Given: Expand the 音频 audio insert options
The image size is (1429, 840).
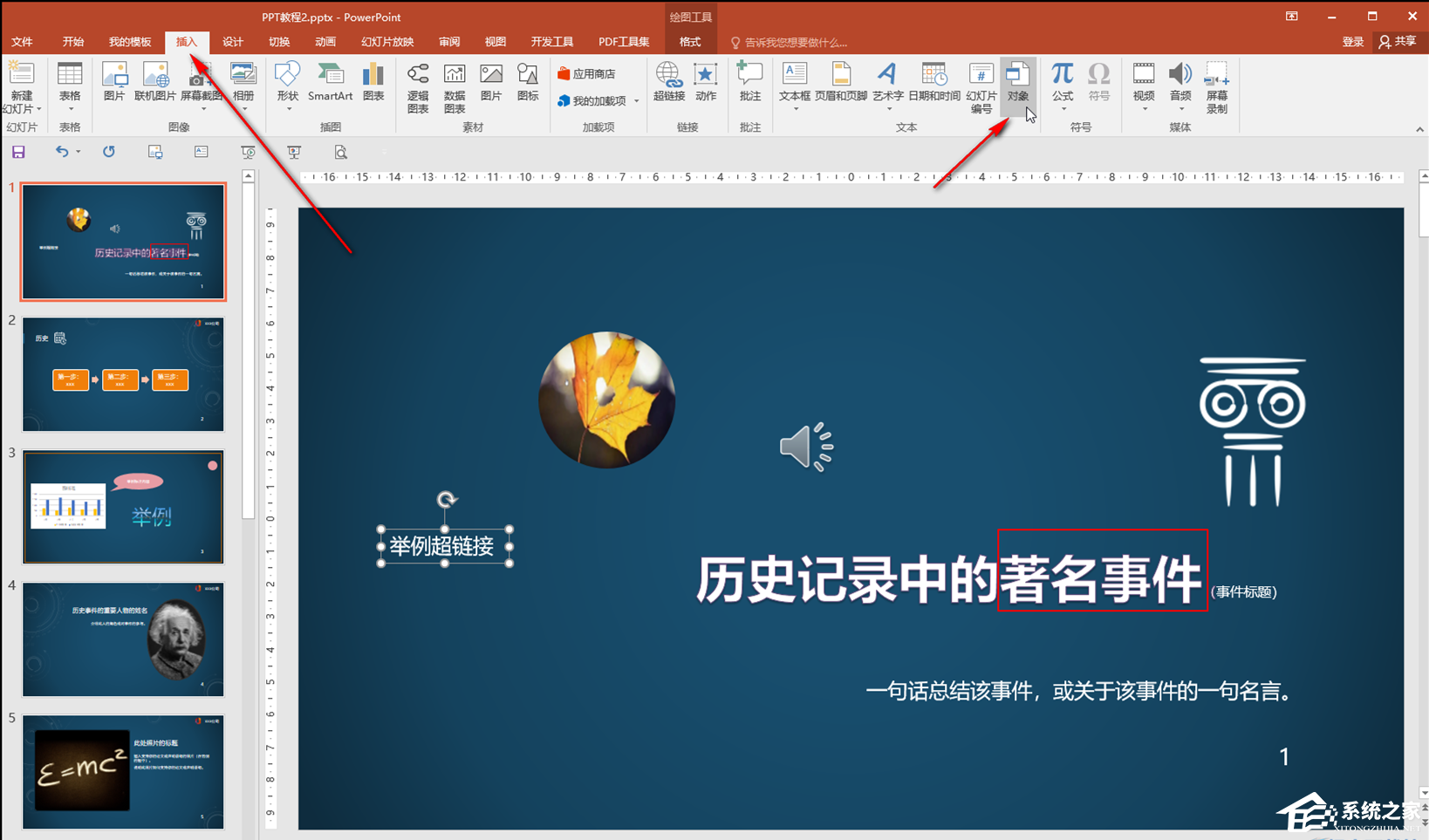Looking at the screenshot, I should point(1179,106).
